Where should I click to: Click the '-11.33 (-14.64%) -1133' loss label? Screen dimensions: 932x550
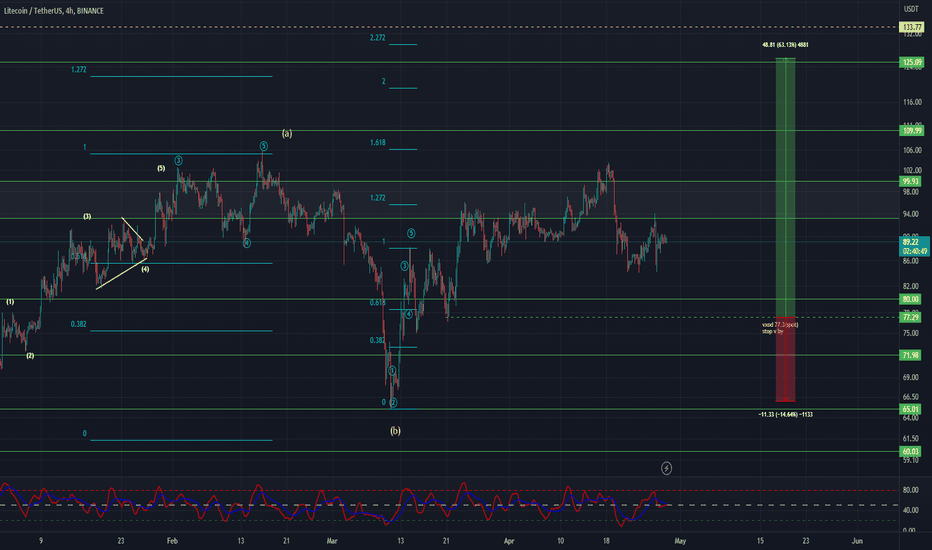[785, 414]
